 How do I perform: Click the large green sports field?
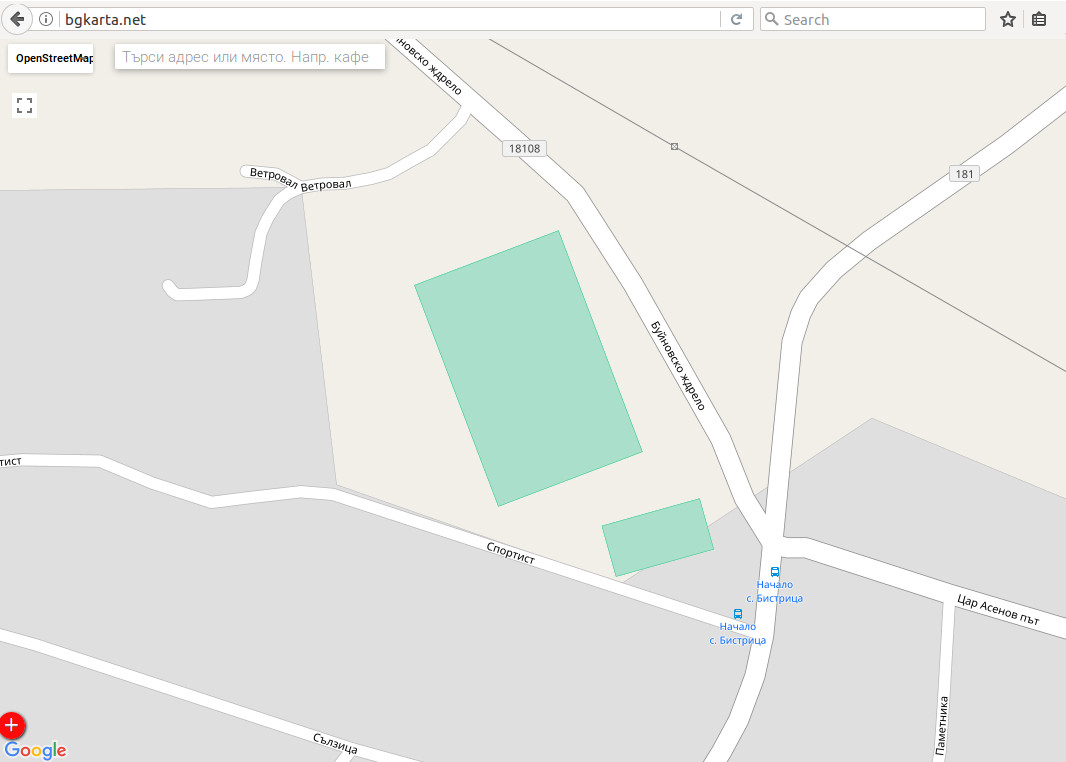[528, 368]
